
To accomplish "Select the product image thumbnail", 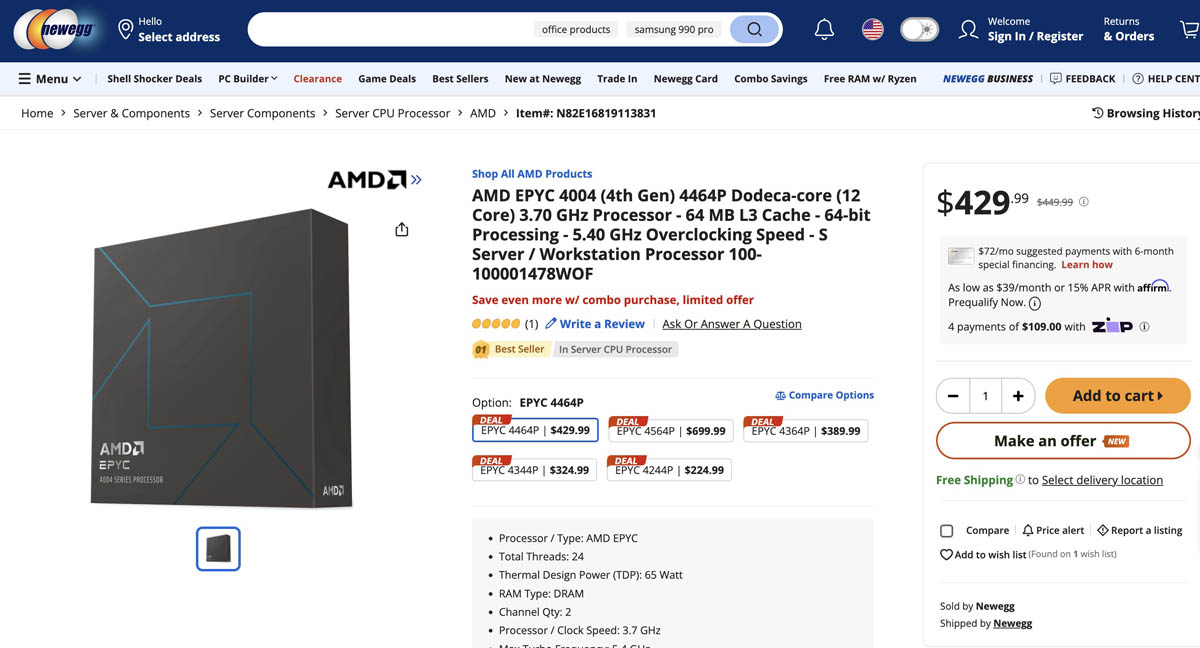I will pyautogui.click(x=218, y=549).
